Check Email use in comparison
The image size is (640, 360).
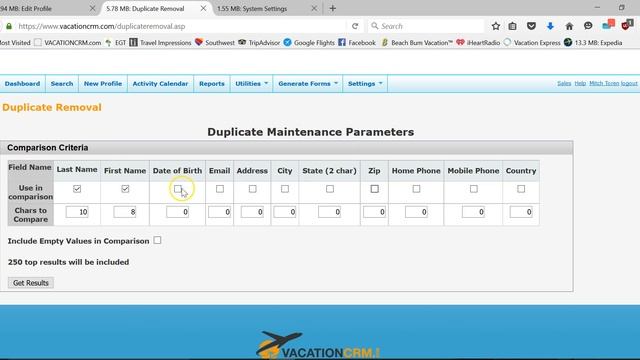click(220, 189)
